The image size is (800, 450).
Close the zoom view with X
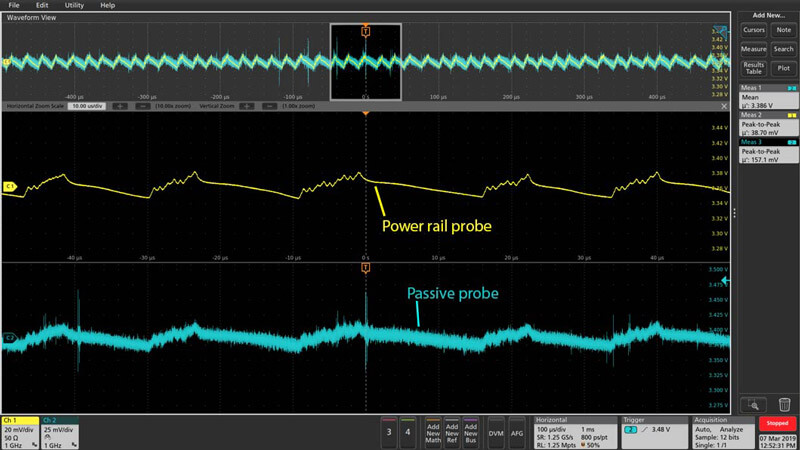[724, 104]
